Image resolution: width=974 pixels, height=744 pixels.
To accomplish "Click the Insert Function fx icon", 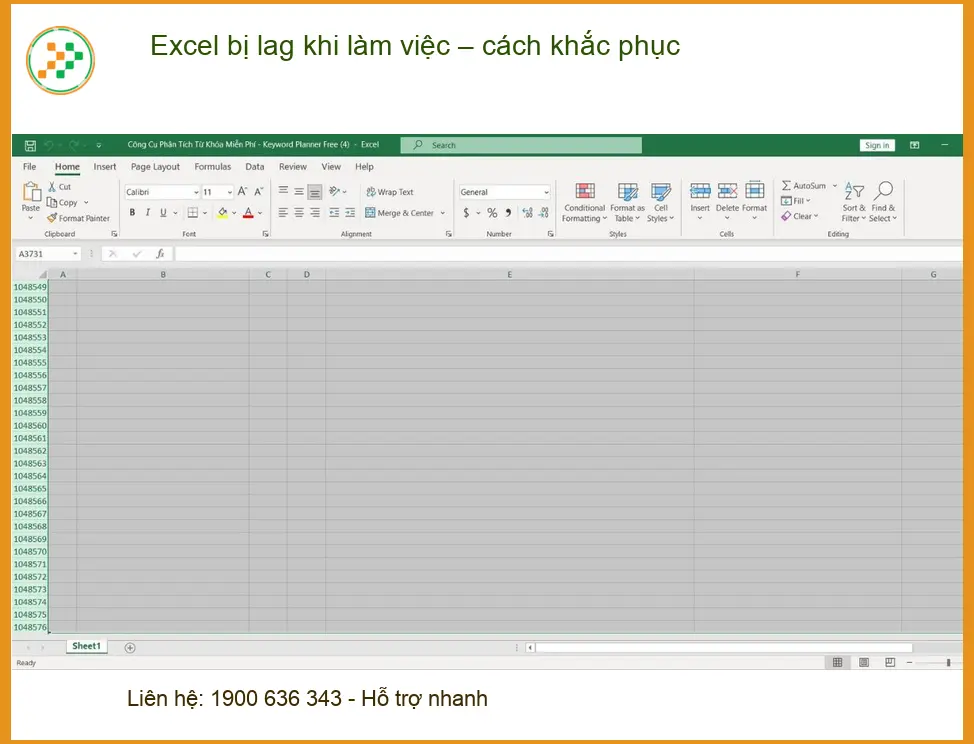I will click(160, 253).
